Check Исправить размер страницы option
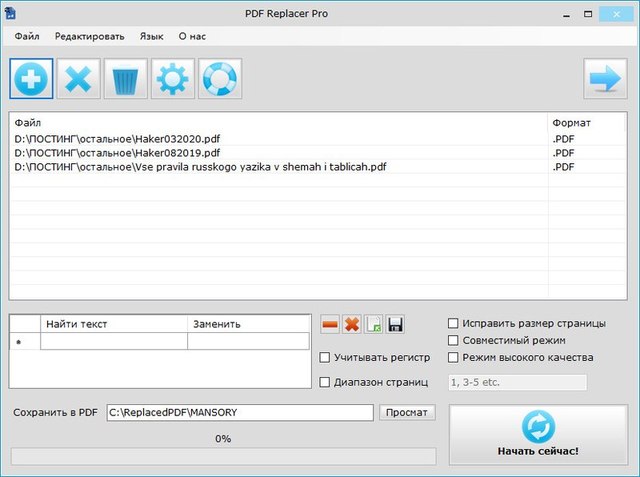Image resolution: width=640 pixels, height=477 pixels. pos(453,324)
